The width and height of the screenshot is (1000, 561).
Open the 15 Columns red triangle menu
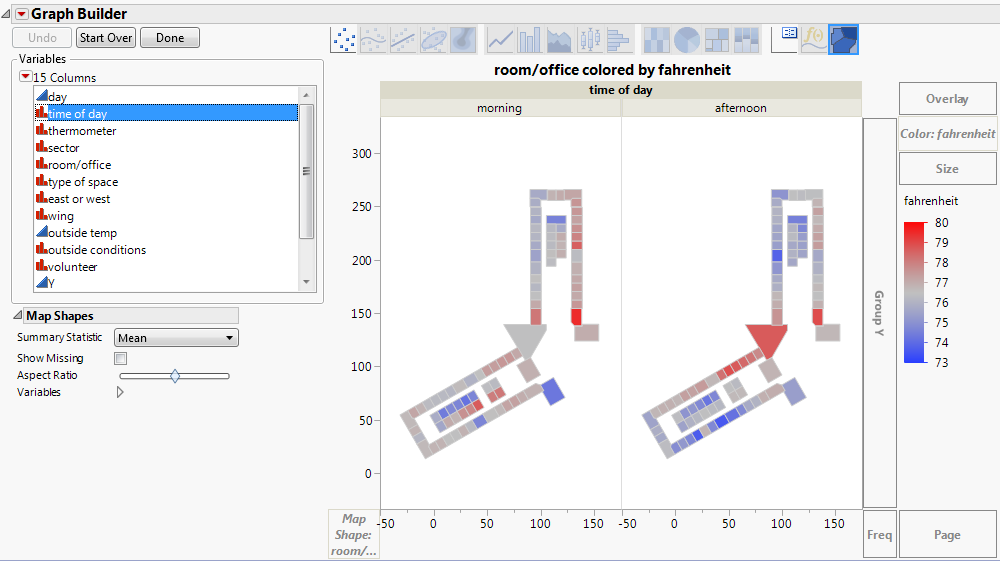(x=25, y=77)
